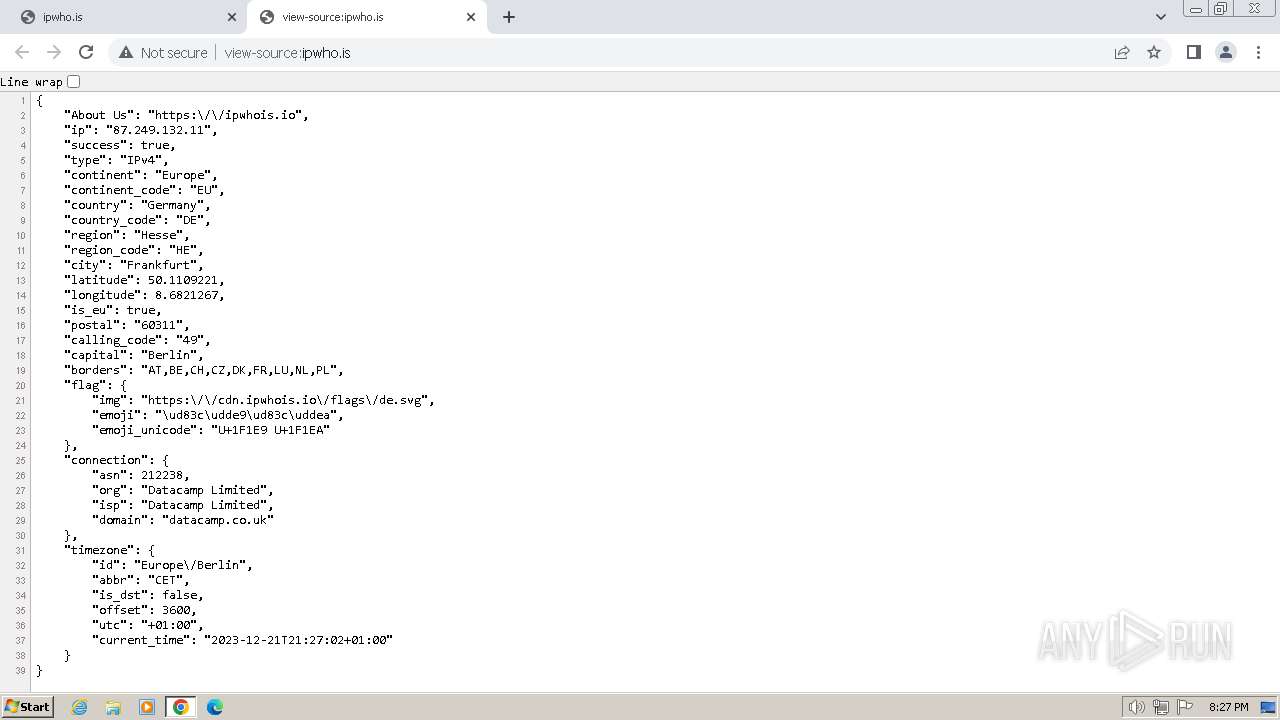Click the org value "Datacamp Limited"
Viewport: 1280px width, 720px height.
pyautogui.click(x=203, y=490)
